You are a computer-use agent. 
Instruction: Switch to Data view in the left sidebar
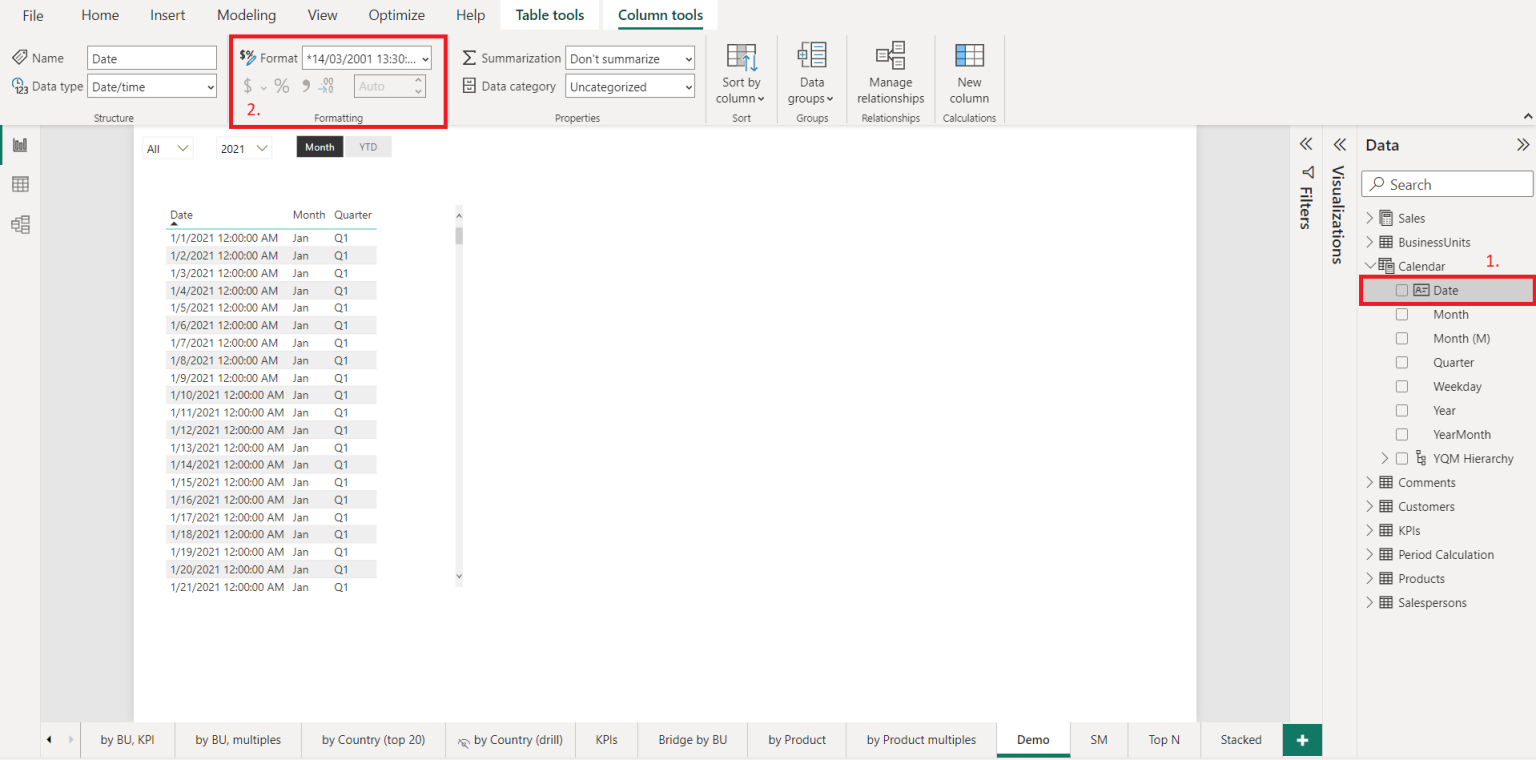(x=20, y=184)
